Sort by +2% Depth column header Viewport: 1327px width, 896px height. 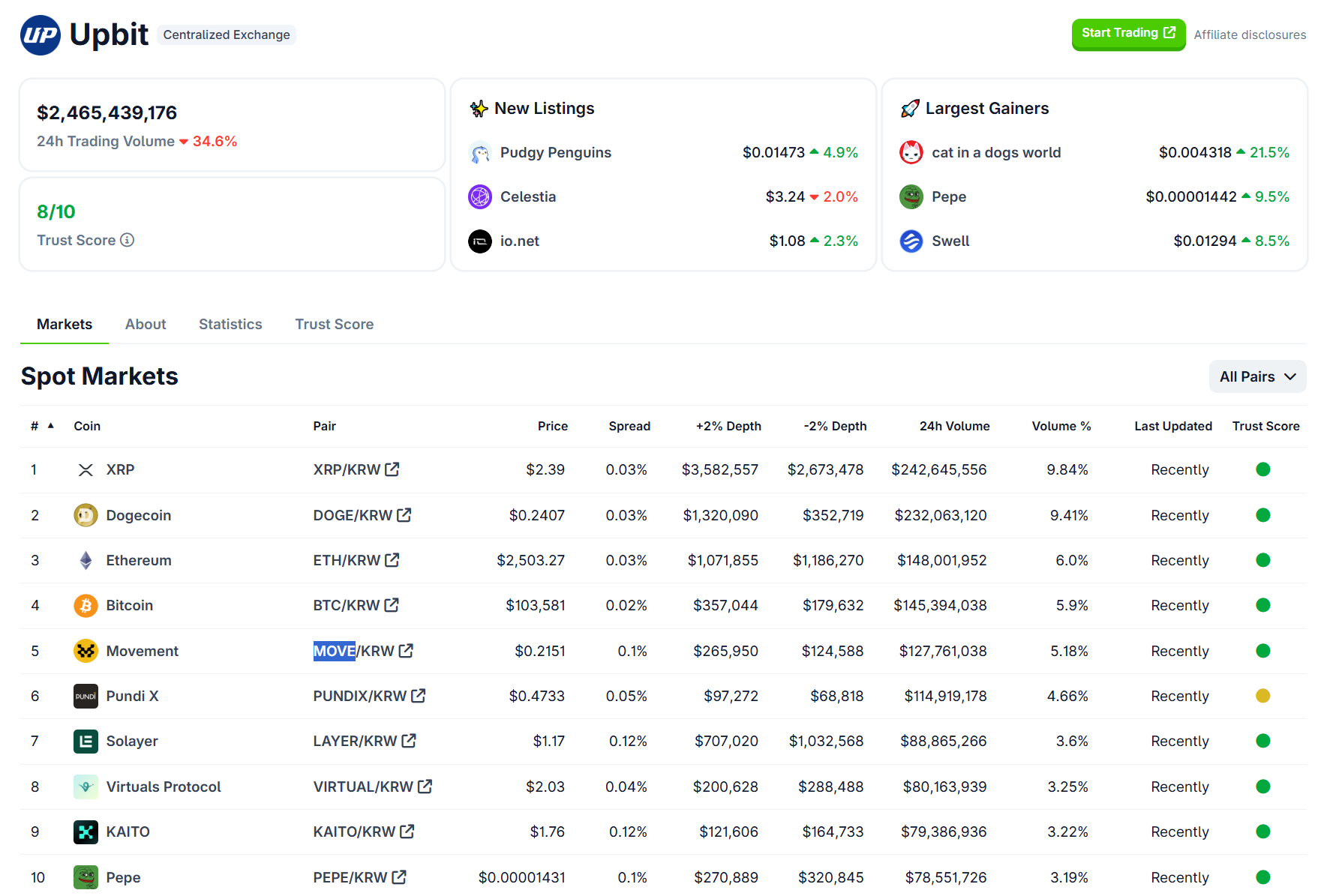pyautogui.click(x=728, y=427)
